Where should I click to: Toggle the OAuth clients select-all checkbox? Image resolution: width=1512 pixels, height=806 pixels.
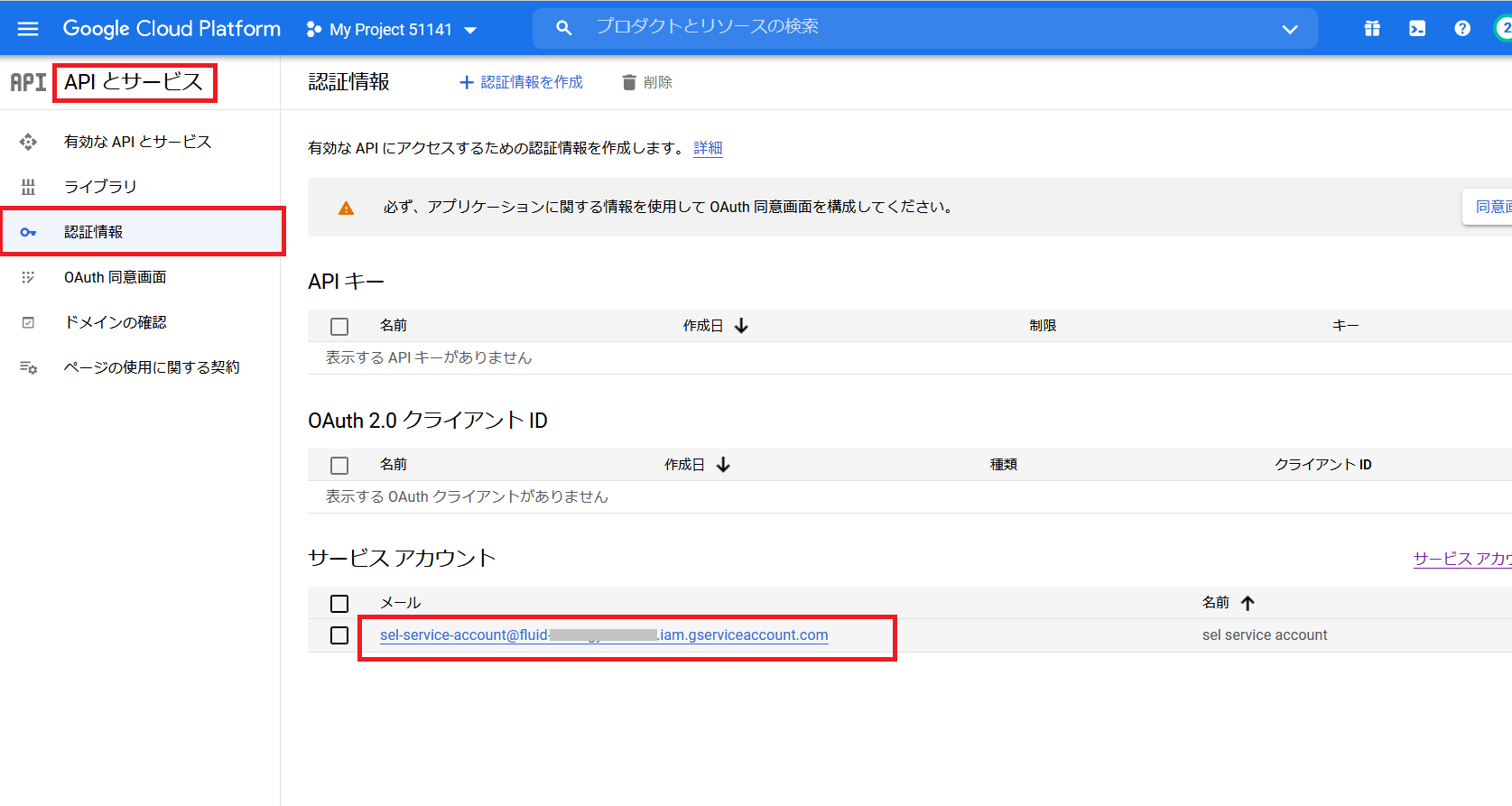coord(339,466)
